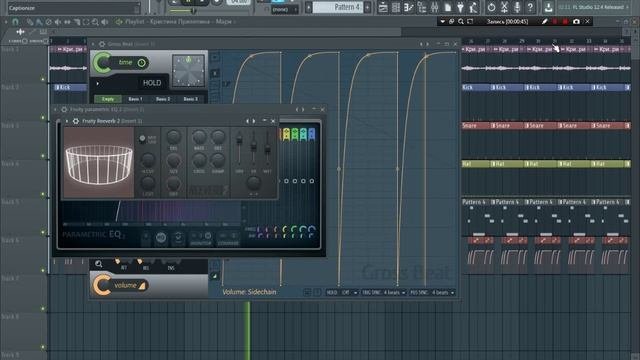Image resolution: width=640 pixels, height=360 pixels.
Task: Go to previous preset in Fruity Reeverb 2
Action: [247, 121]
